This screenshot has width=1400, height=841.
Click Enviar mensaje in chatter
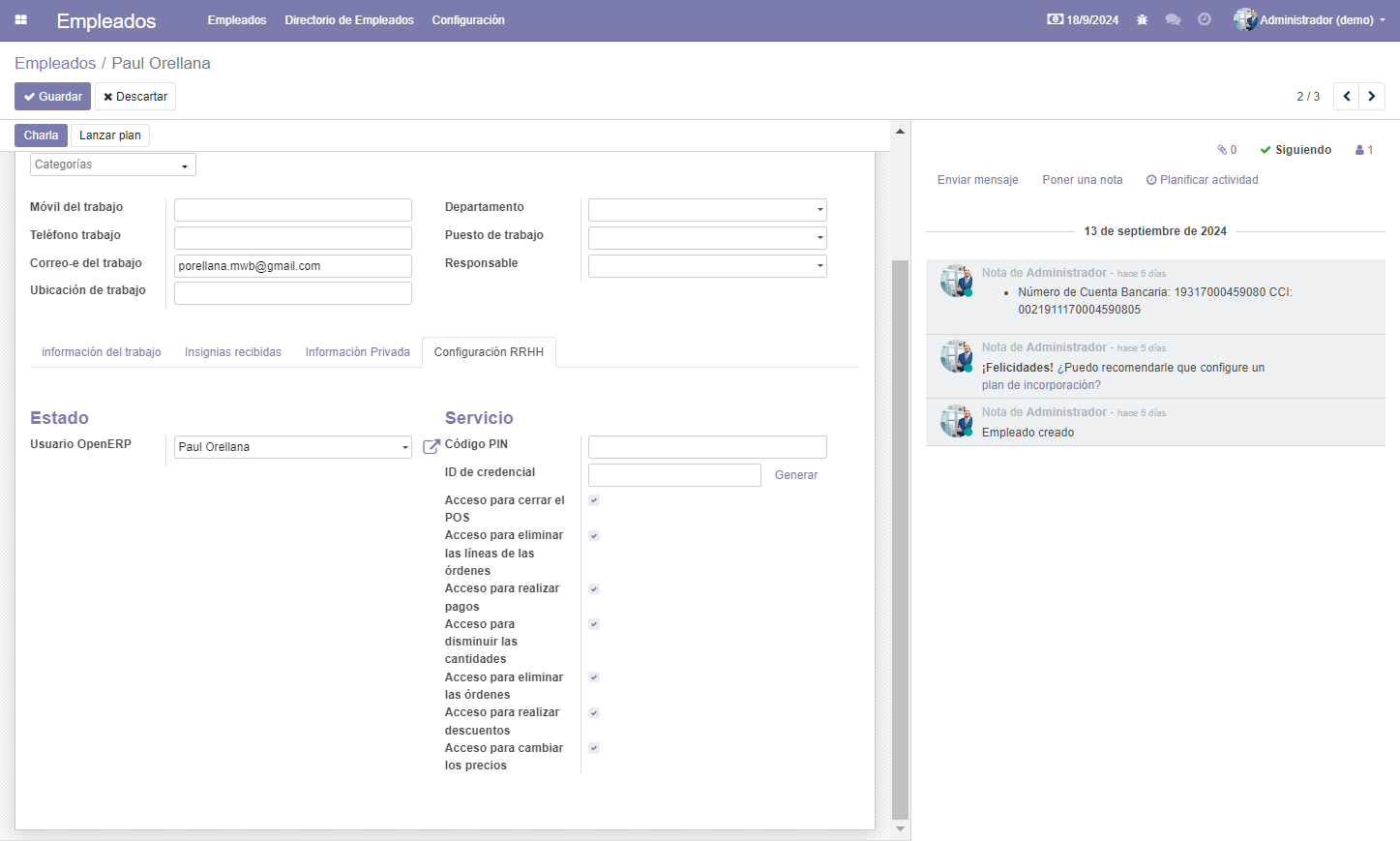click(x=978, y=180)
